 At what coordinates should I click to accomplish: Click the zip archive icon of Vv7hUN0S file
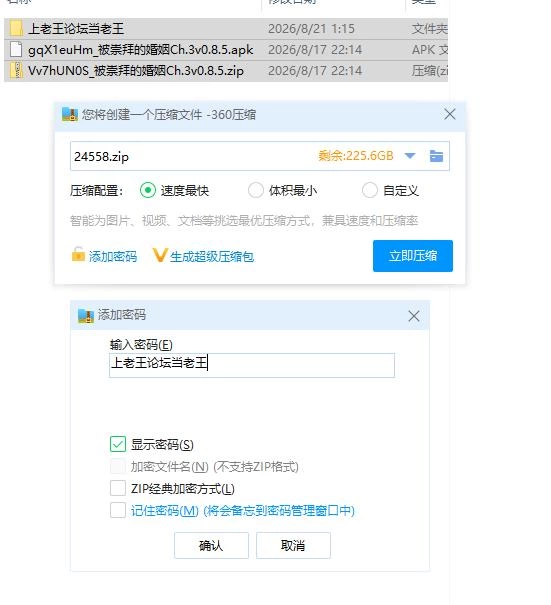click(x=16, y=71)
